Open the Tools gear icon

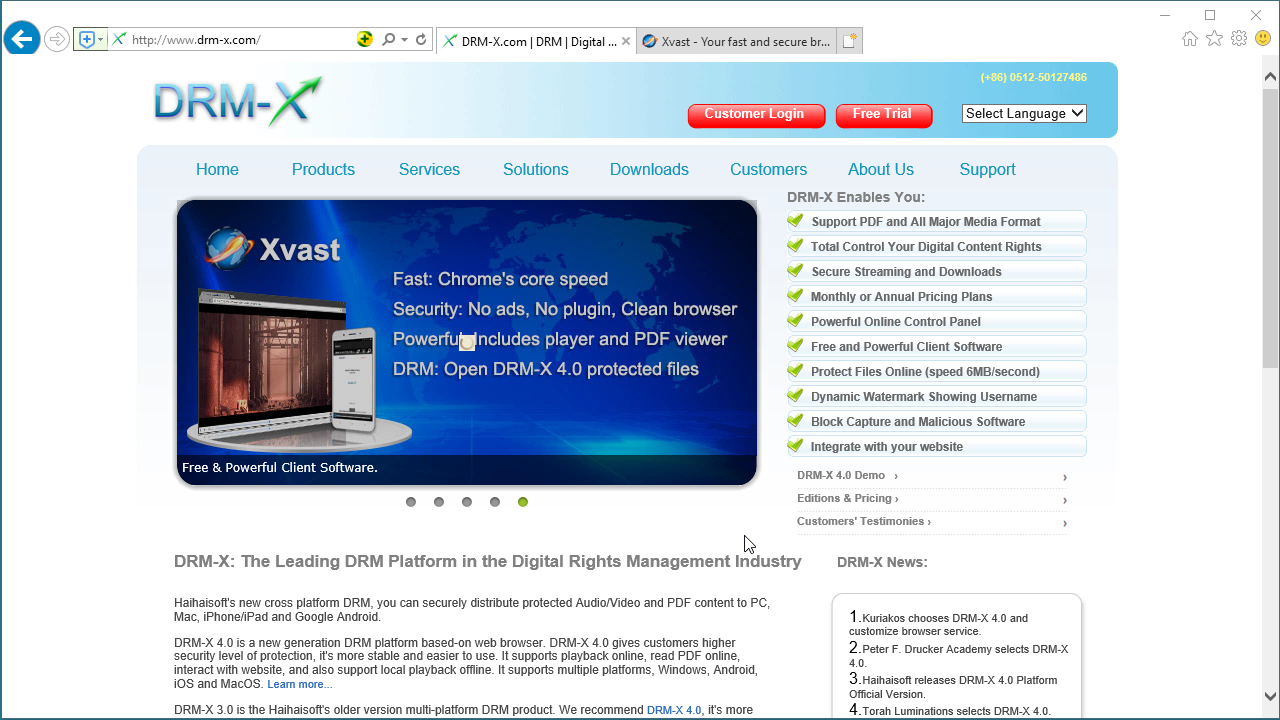click(1239, 39)
